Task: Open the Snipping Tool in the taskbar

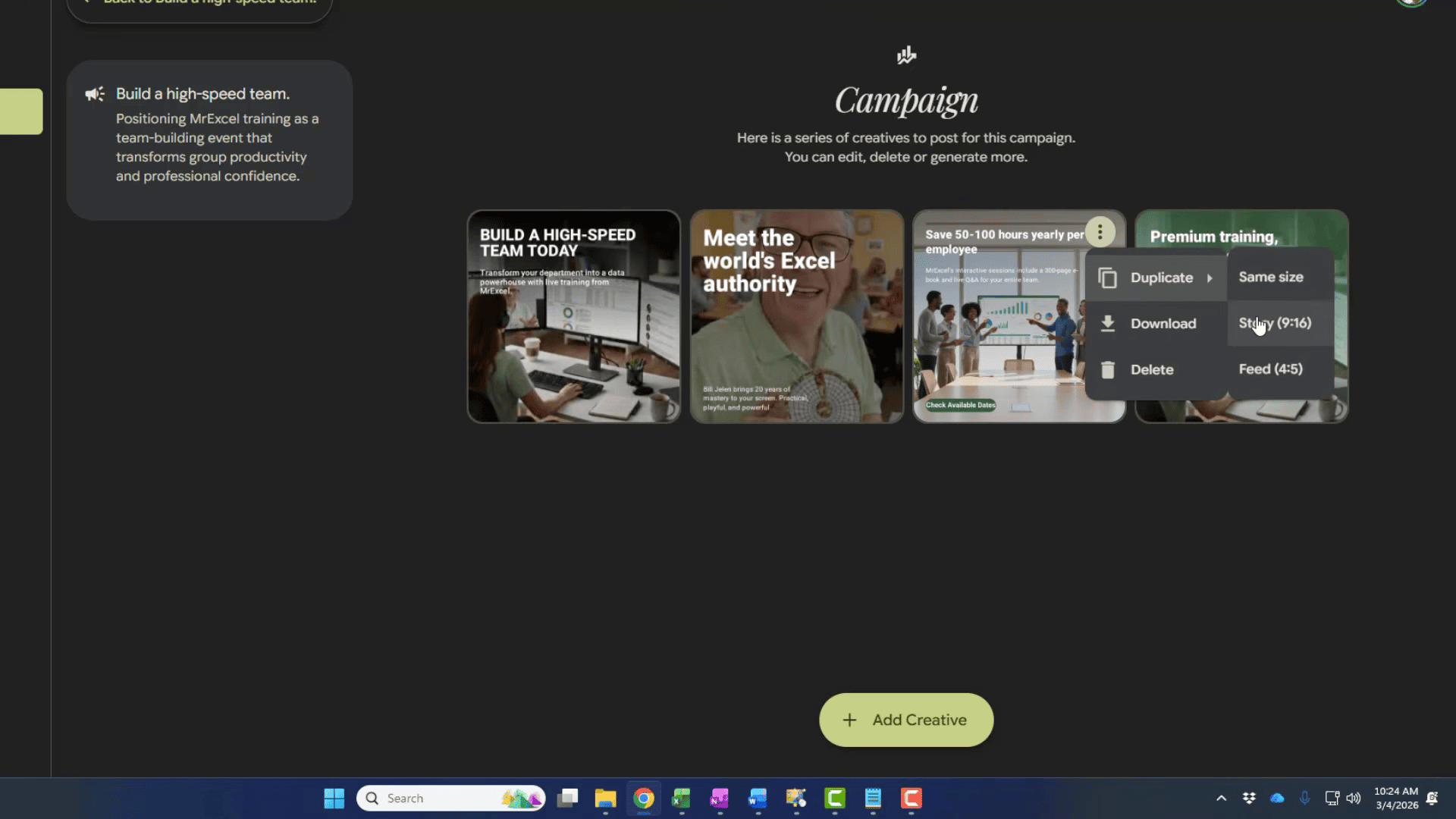Action: pos(796,799)
